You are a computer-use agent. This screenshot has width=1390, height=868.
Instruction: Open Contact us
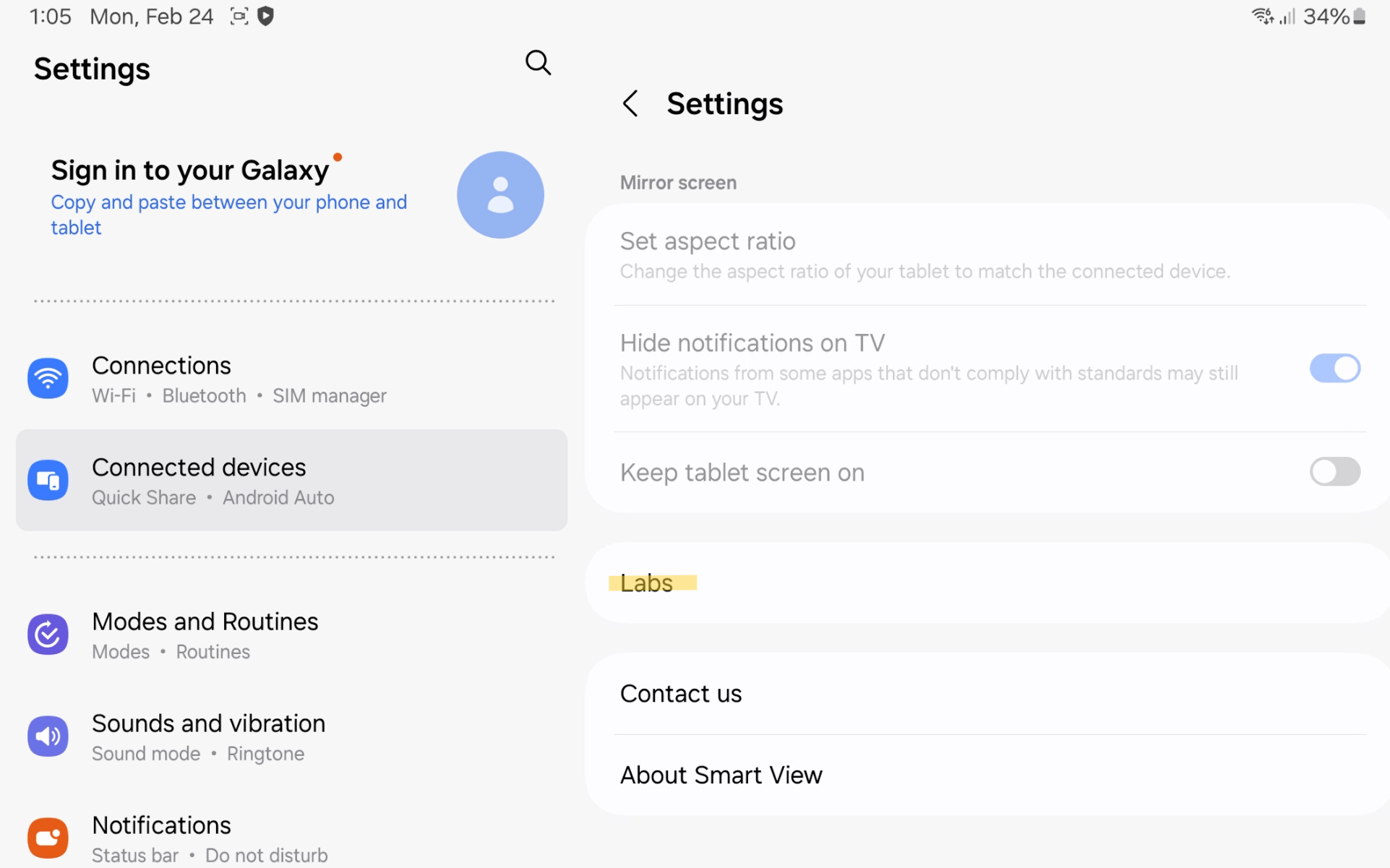(681, 694)
